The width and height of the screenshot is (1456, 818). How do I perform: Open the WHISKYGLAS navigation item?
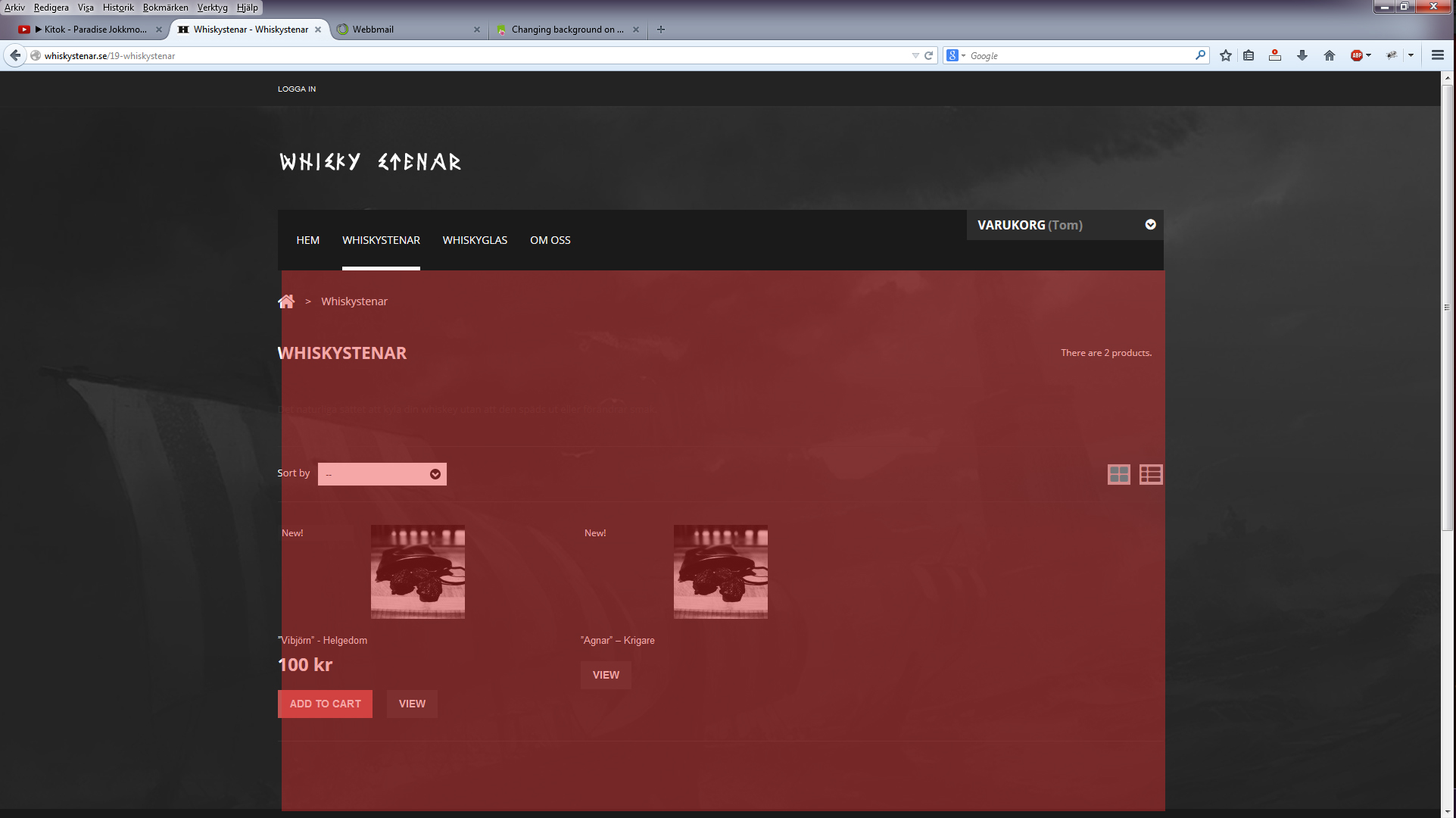475,240
